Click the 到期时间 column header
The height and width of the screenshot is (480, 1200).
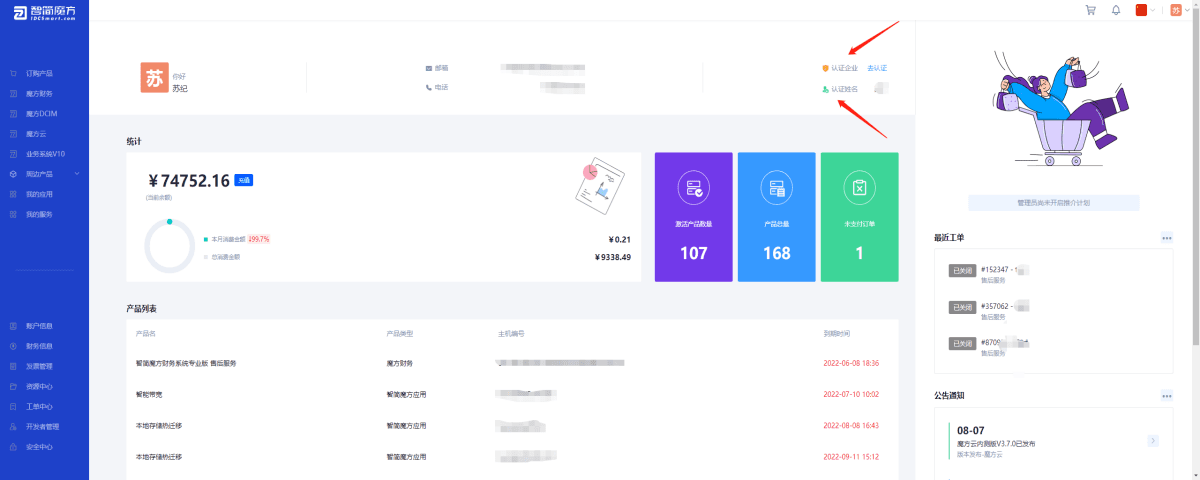(836, 333)
